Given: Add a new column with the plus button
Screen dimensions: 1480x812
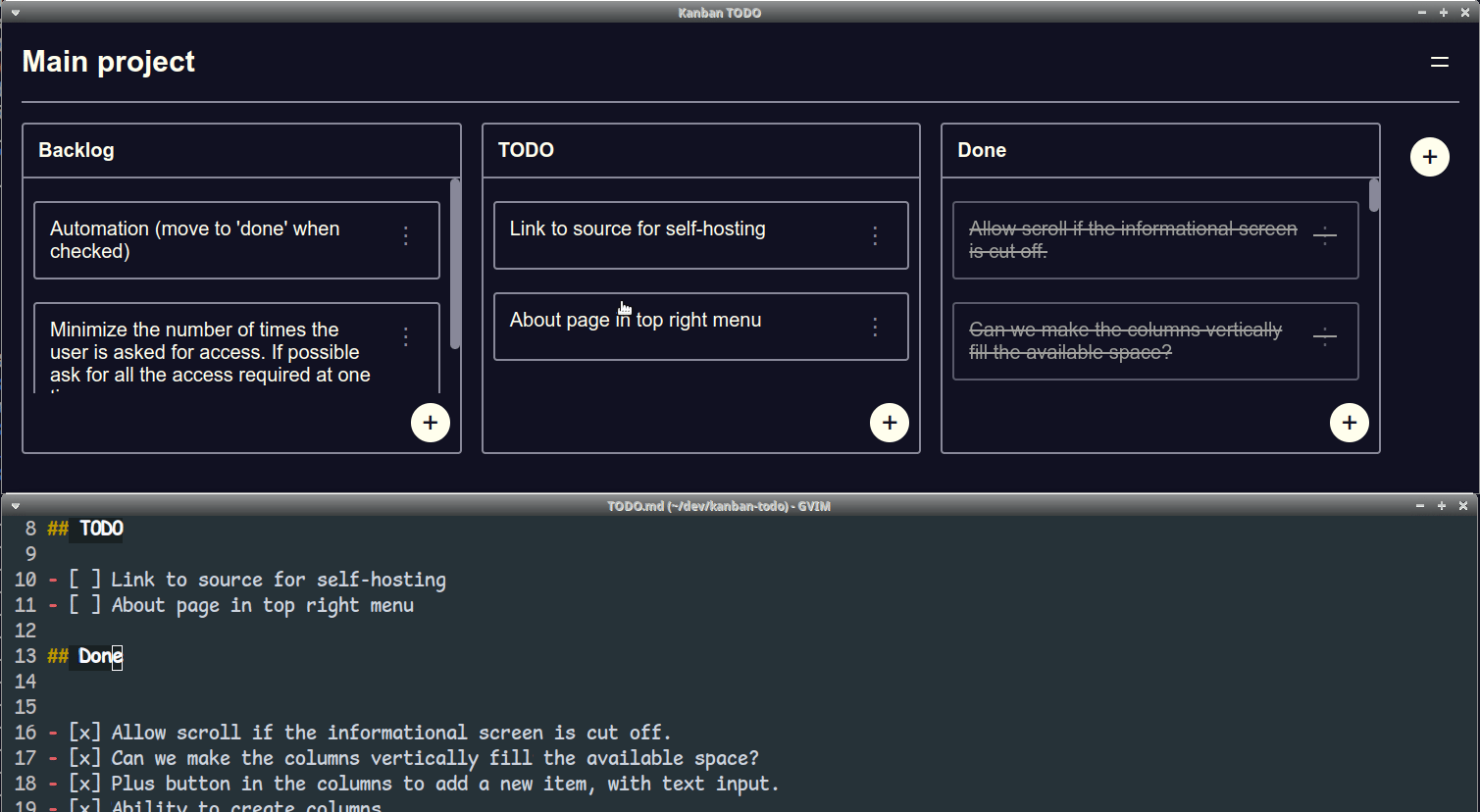Looking at the screenshot, I should pos(1429,157).
